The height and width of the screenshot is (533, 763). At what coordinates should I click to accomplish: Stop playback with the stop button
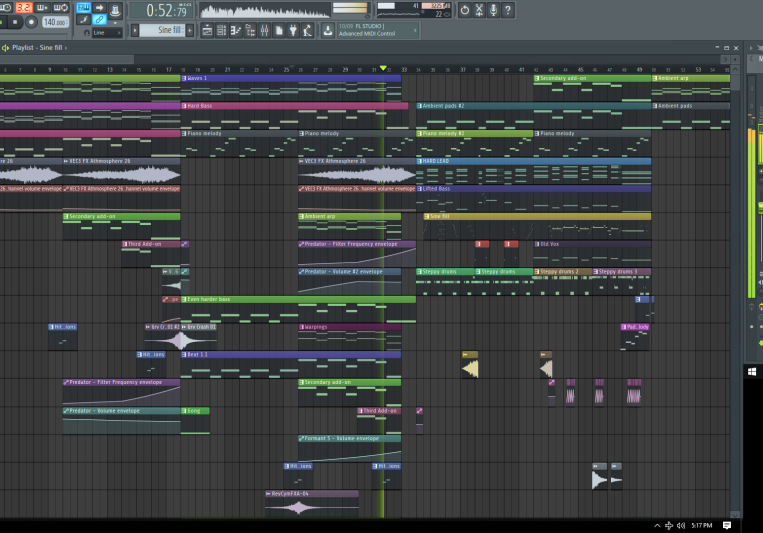15,22
